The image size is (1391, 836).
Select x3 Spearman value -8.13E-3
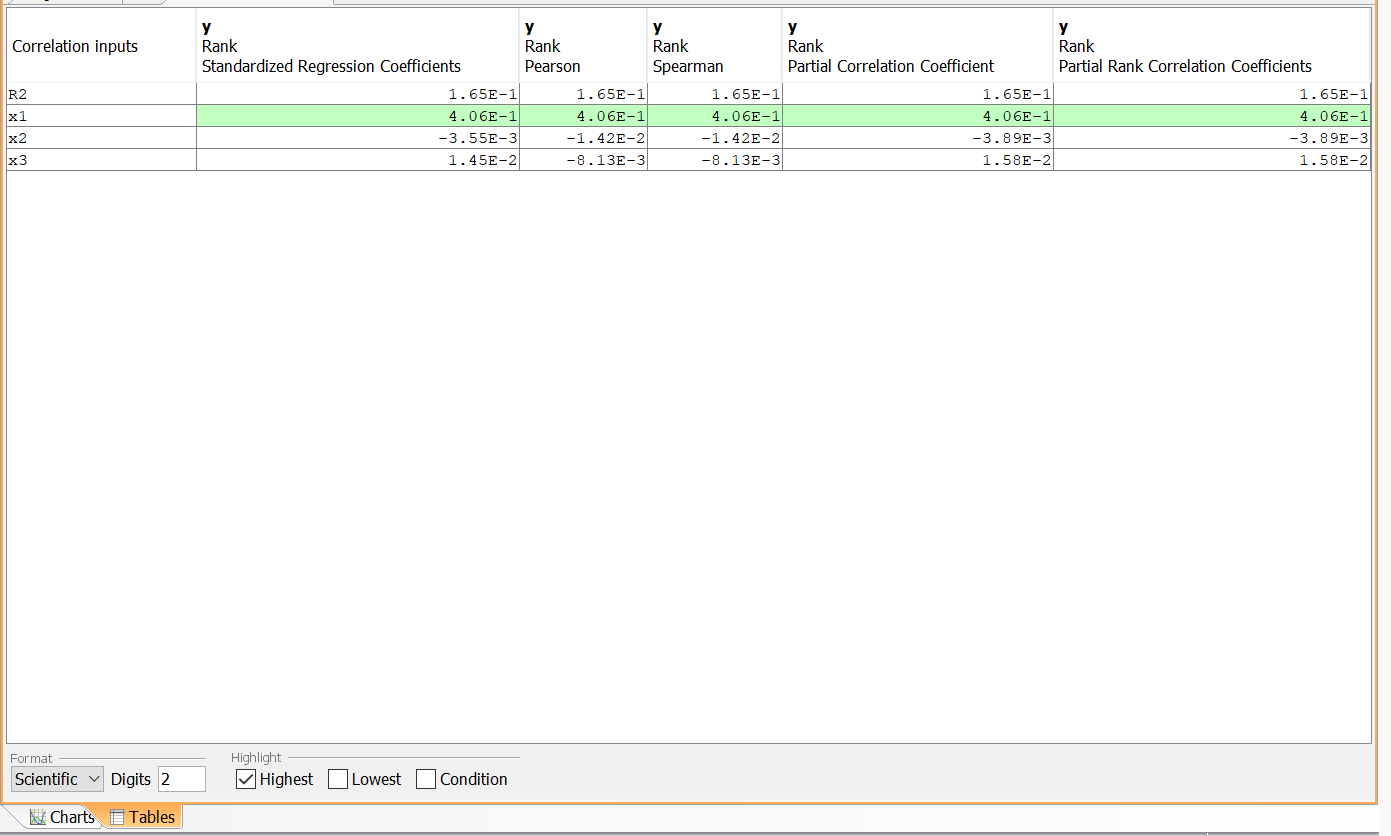715,160
